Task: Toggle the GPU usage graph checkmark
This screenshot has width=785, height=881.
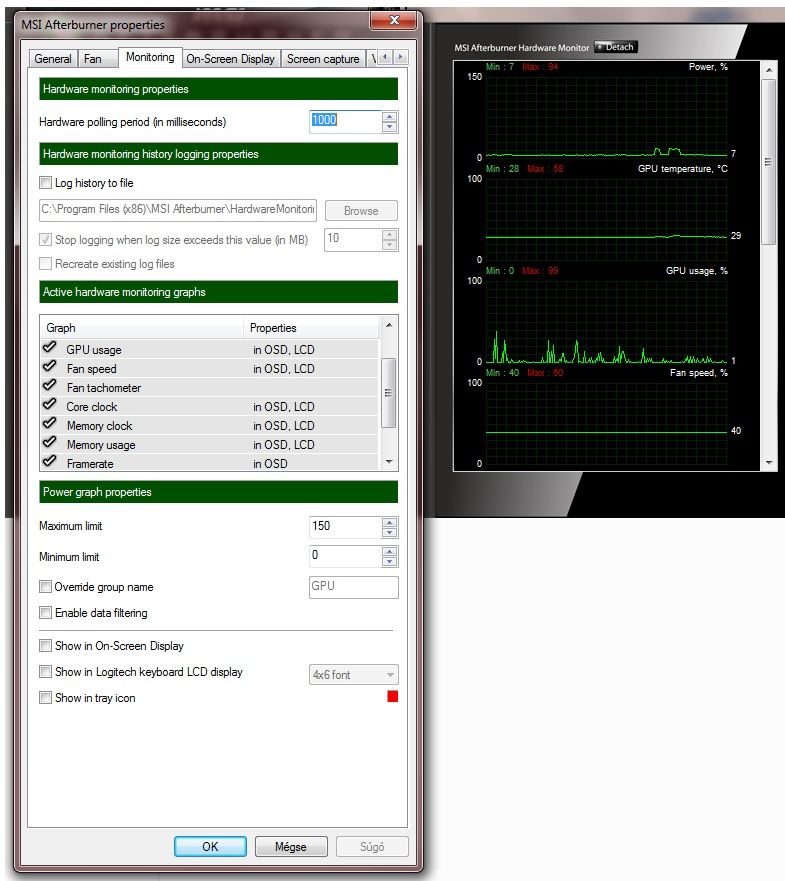Action: point(49,348)
